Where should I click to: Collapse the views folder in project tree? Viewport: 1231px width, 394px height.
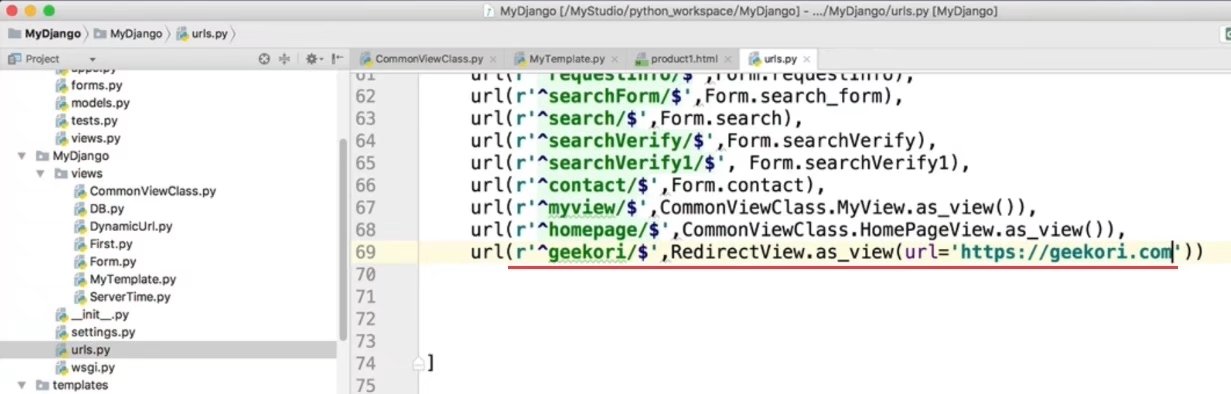(40, 174)
